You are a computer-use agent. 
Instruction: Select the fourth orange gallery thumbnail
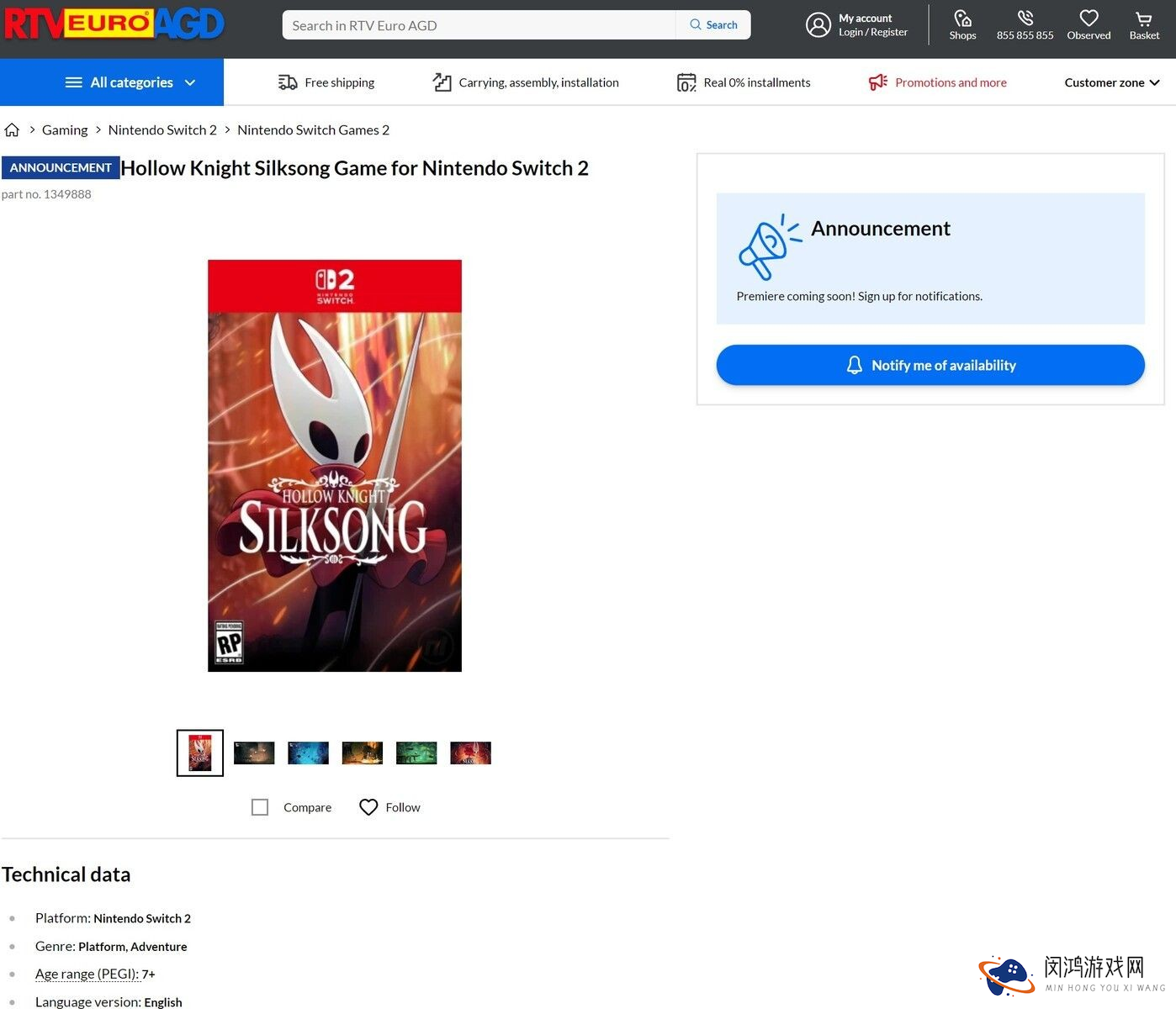(363, 753)
